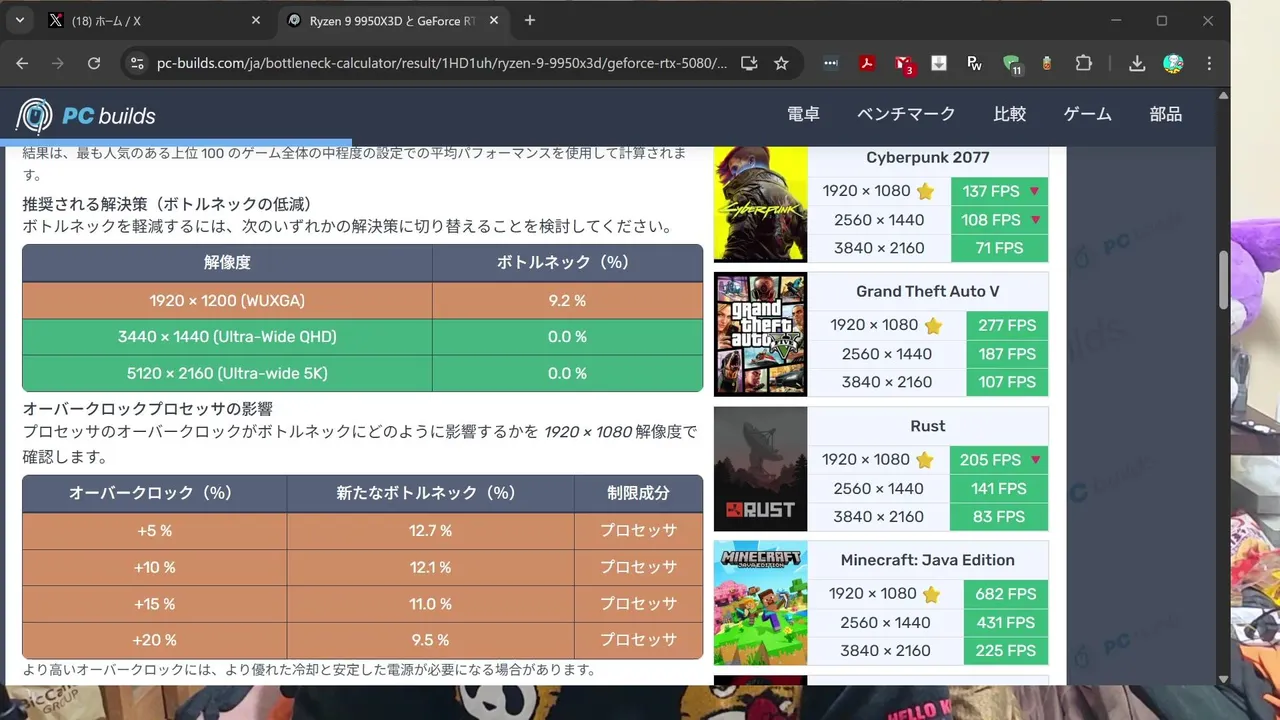Screen dimensions: 1280x720
Task: Click the 83 FPS cell
Action: click(x=1000, y=517)
